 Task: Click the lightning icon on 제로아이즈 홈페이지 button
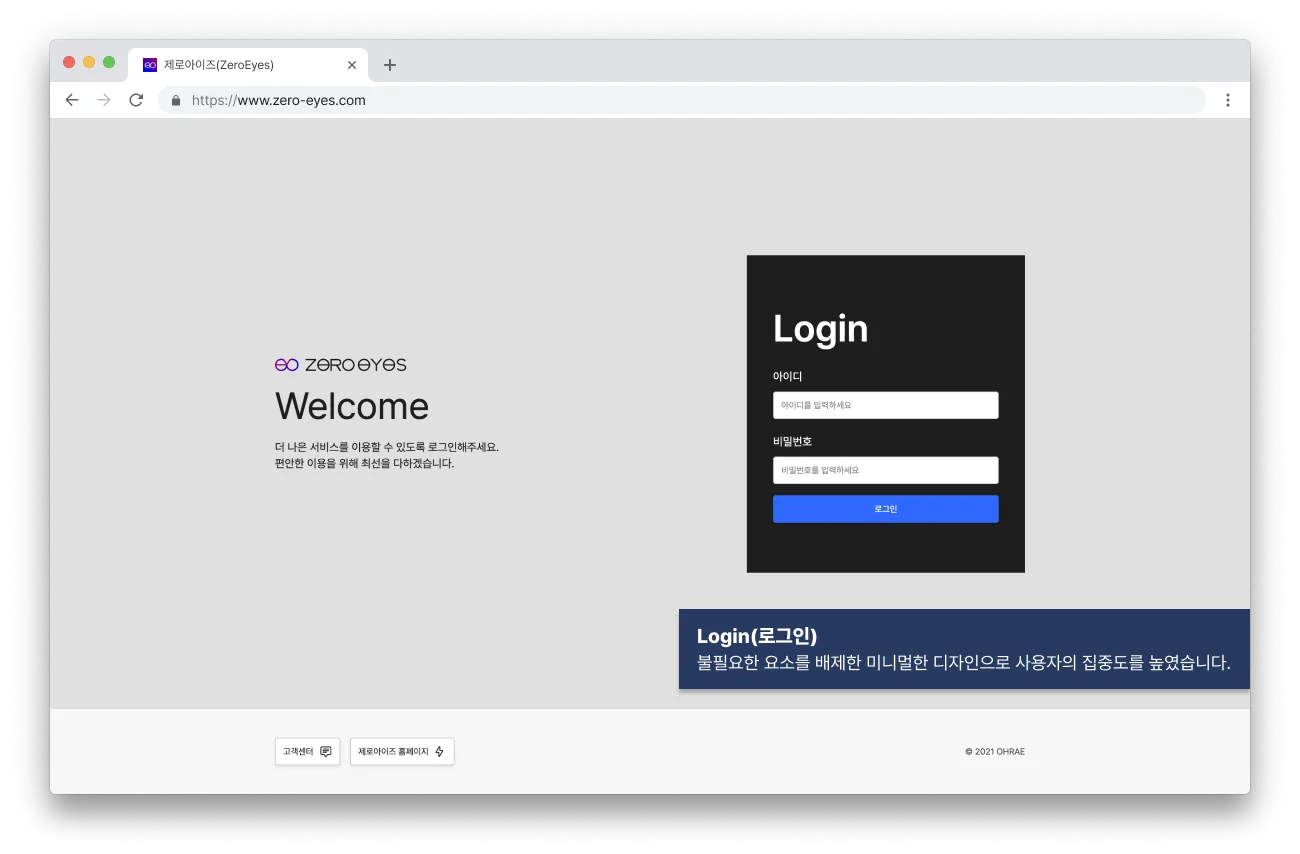pyautogui.click(x=440, y=751)
